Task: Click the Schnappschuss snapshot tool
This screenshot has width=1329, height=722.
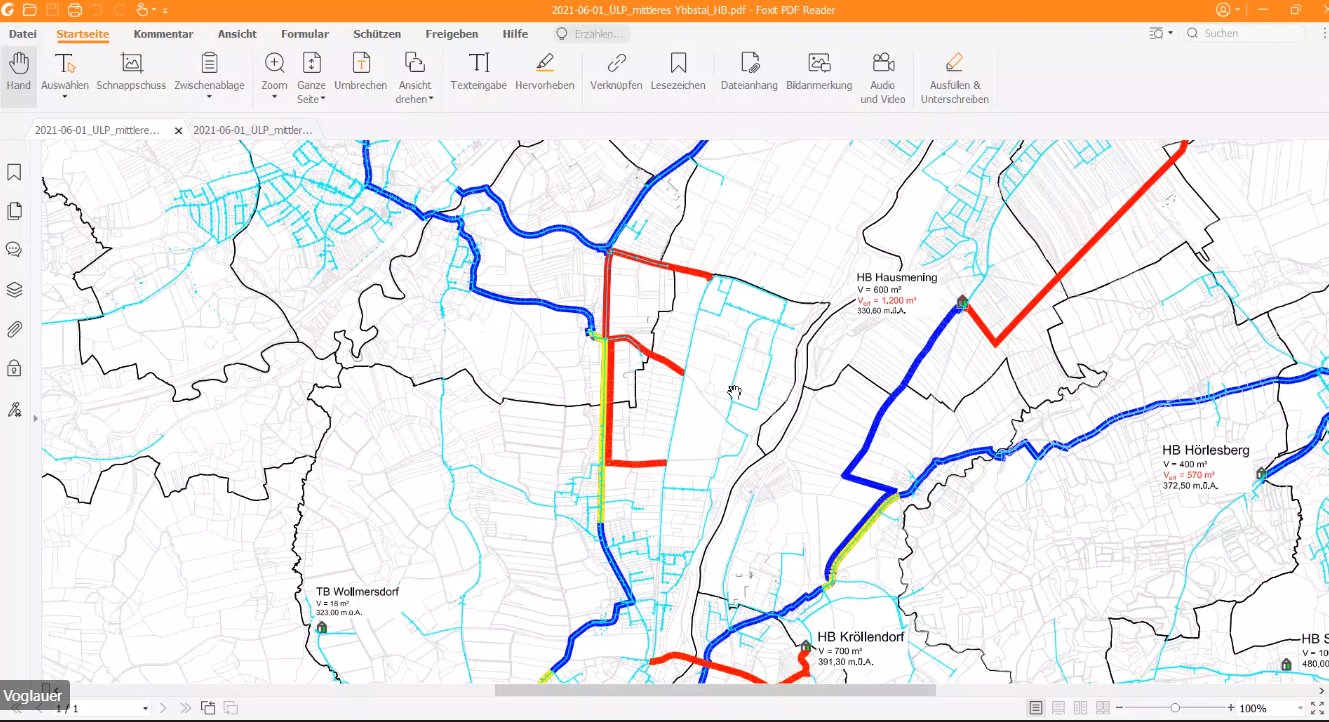Action: click(131, 73)
